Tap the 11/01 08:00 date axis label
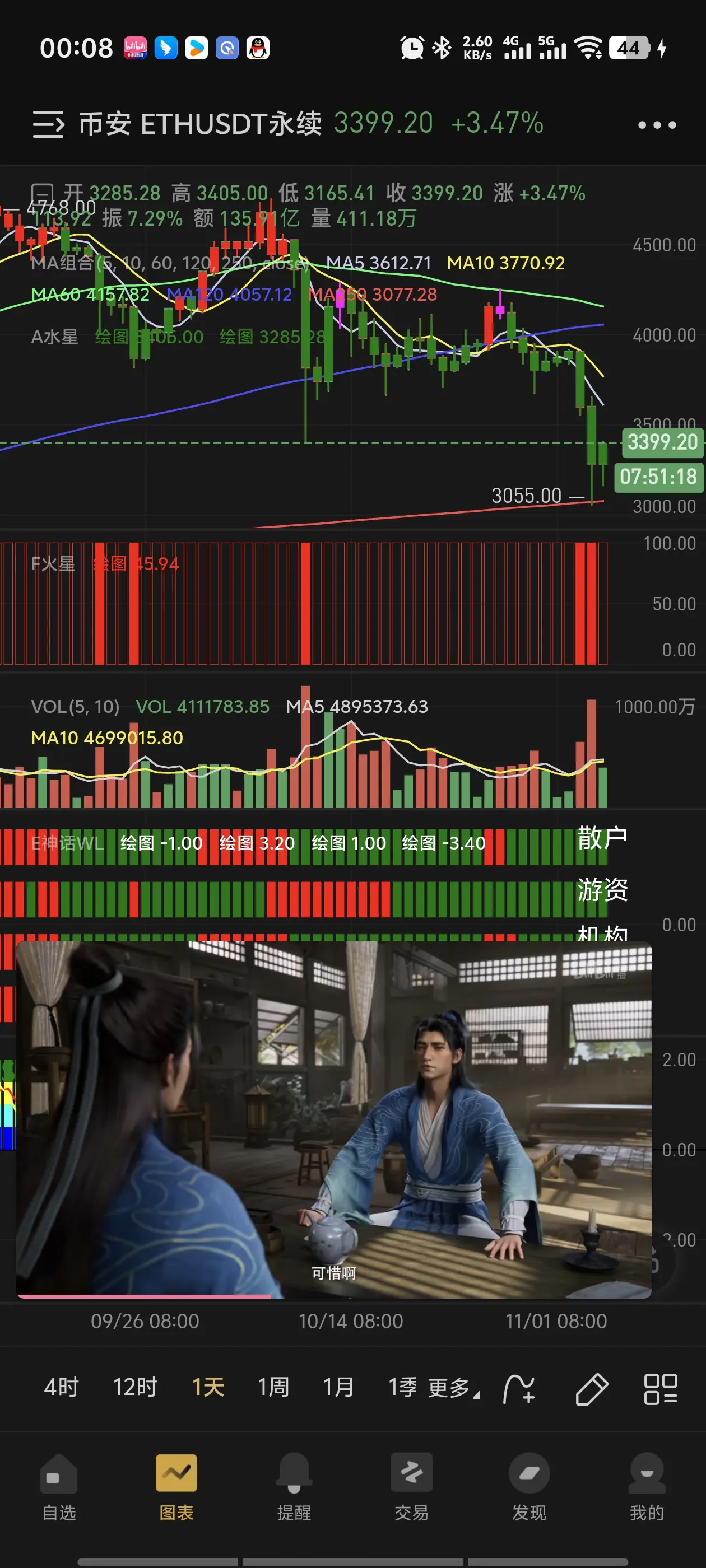 coord(556,1322)
